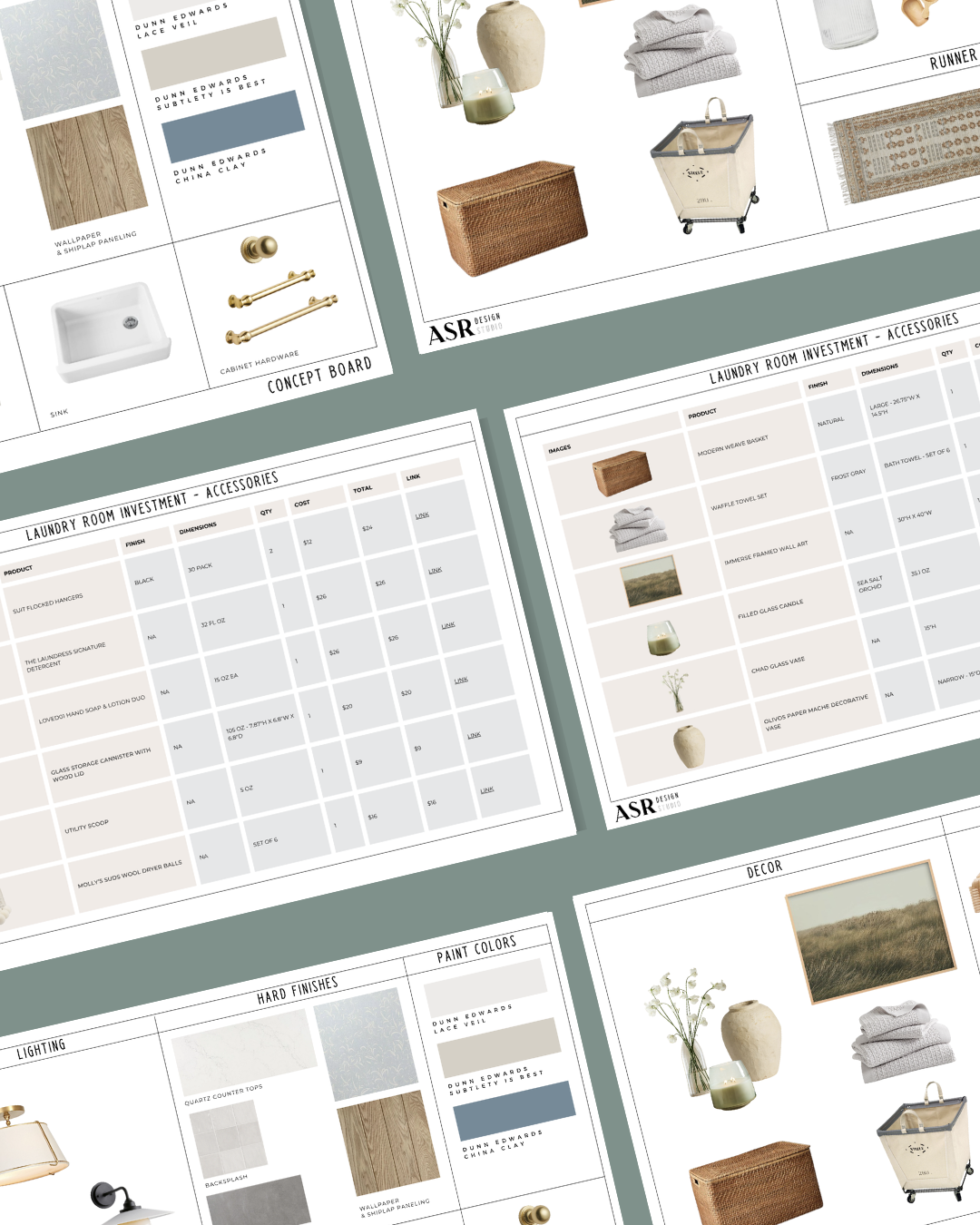Click the Decor section heading
Screen dimensions: 980x1225
(762, 867)
